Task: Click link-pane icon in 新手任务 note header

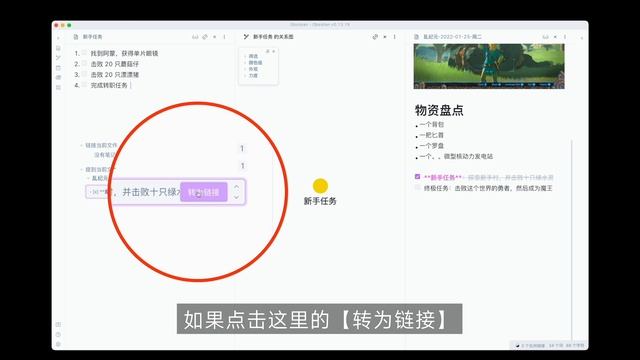Action: 205,37
